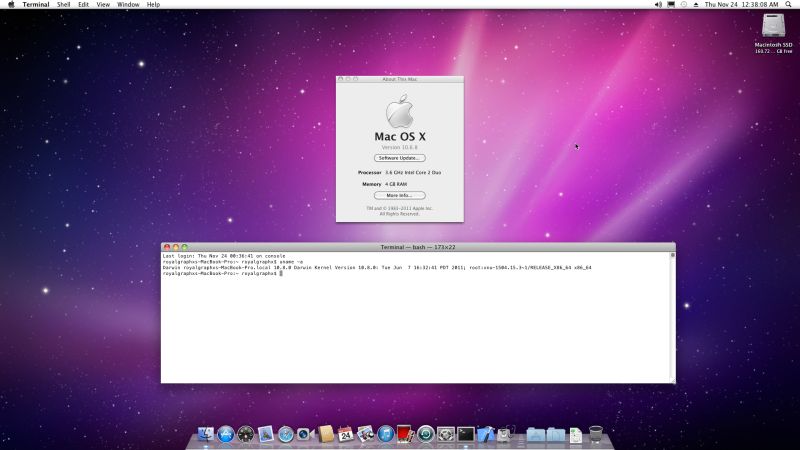
Task: Launch iPhoto from the dock
Action: (365, 434)
